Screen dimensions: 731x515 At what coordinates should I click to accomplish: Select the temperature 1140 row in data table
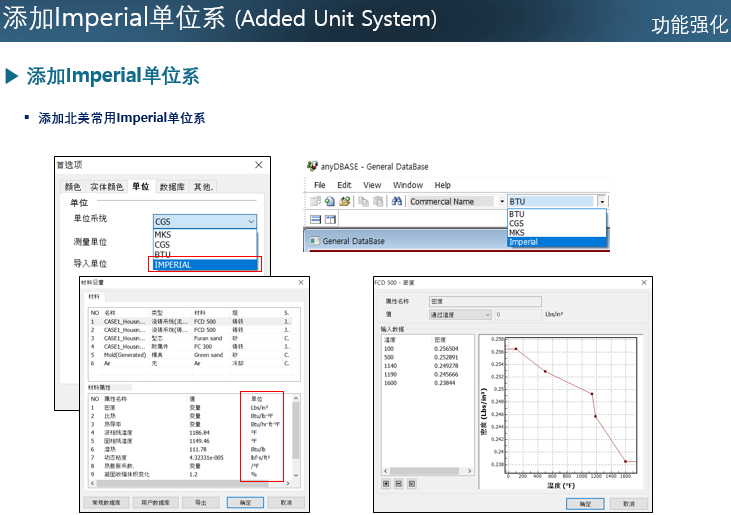[388, 365]
